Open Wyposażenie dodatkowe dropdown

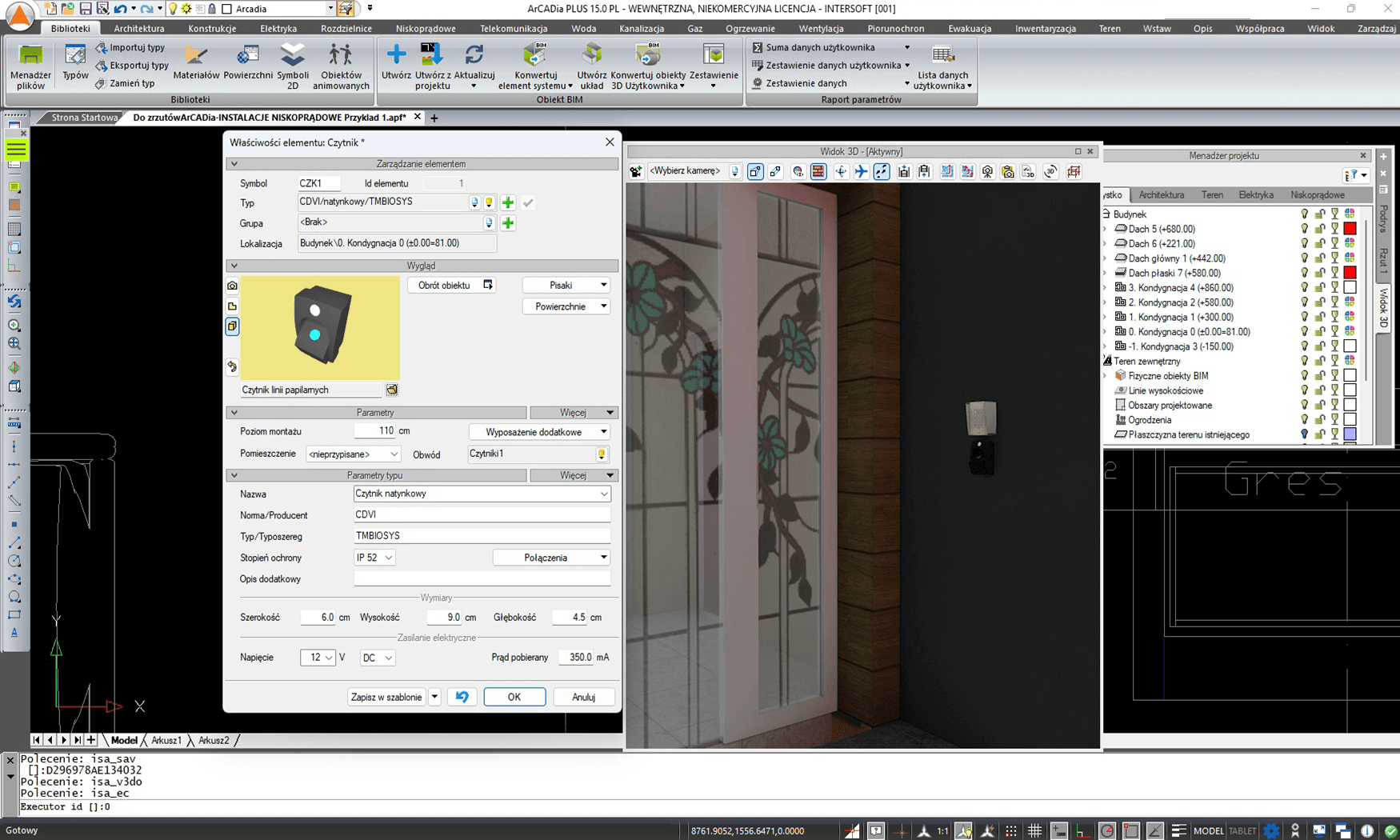click(540, 432)
